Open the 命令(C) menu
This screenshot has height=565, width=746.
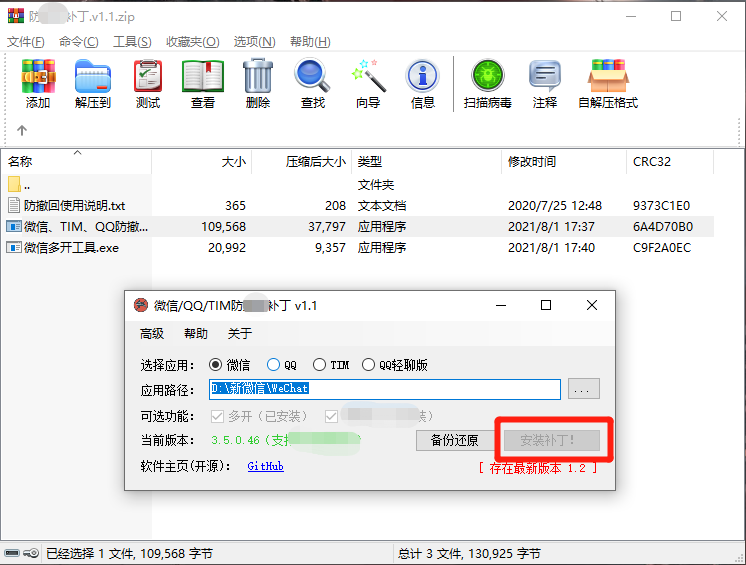click(x=79, y=42)
